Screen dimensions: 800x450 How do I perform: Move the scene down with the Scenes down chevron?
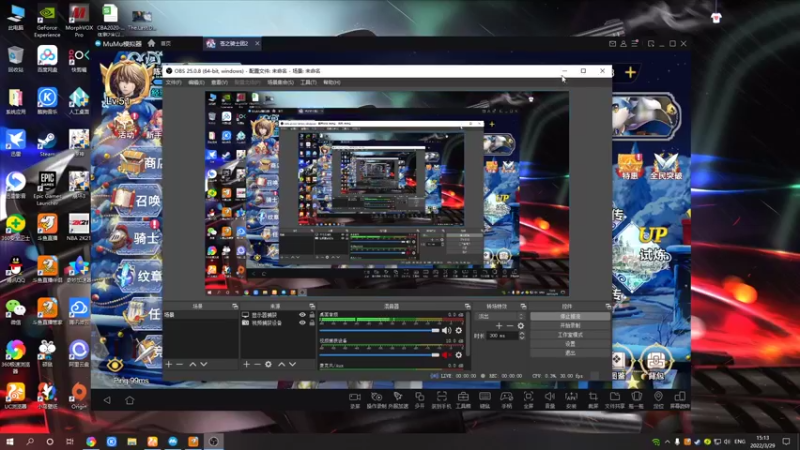[204, 364]
